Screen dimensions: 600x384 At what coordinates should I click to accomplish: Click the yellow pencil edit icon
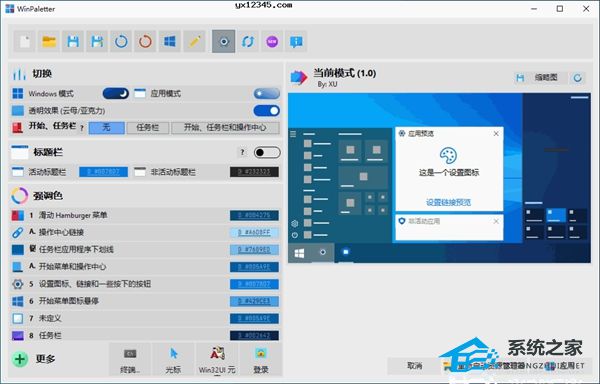pyautogui.click(x=194, y=41)
